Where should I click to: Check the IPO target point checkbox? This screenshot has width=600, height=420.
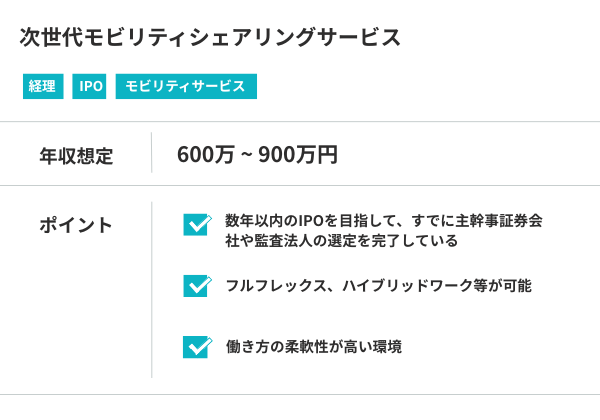(x=197, y=224)
